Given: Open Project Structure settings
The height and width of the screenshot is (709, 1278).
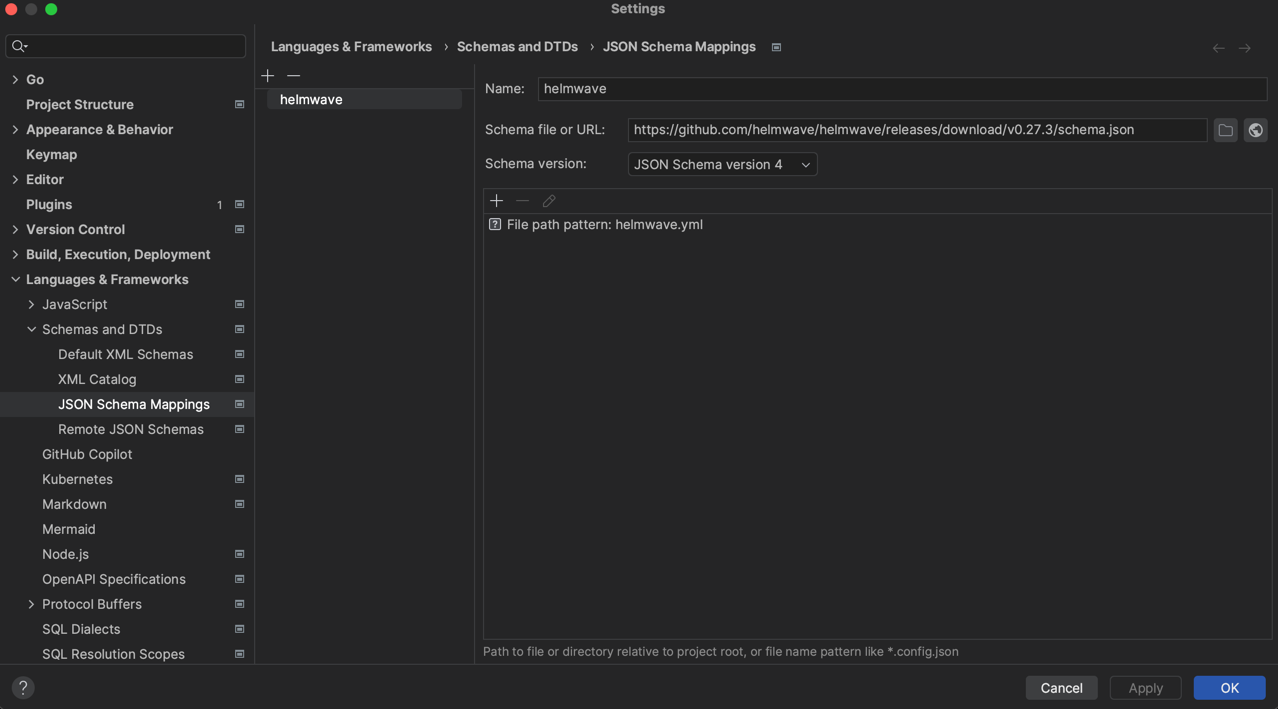Looking at the screenshot, I should point(80,104).
